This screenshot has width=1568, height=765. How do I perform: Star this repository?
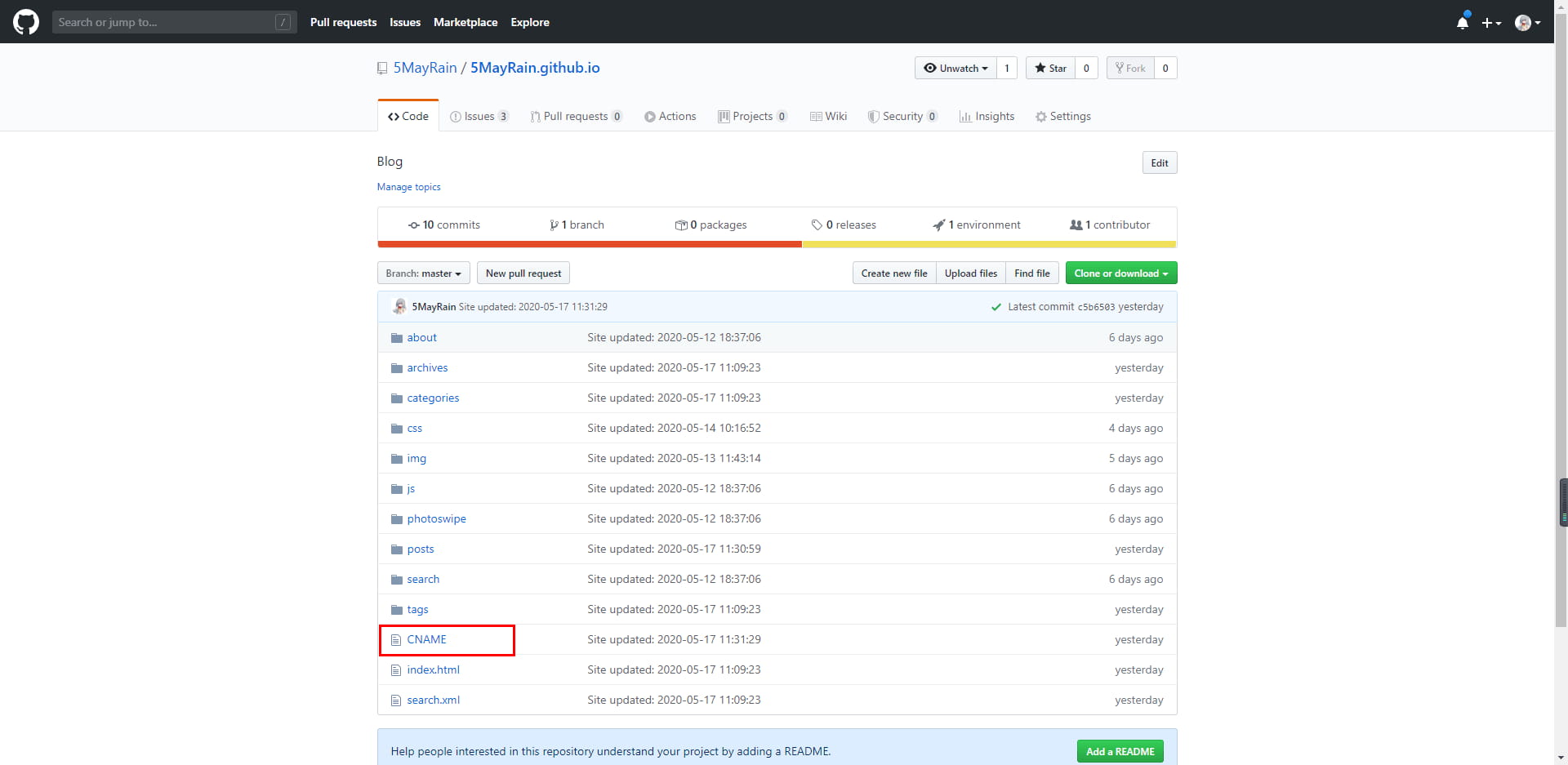click(x=1050, y=69)
